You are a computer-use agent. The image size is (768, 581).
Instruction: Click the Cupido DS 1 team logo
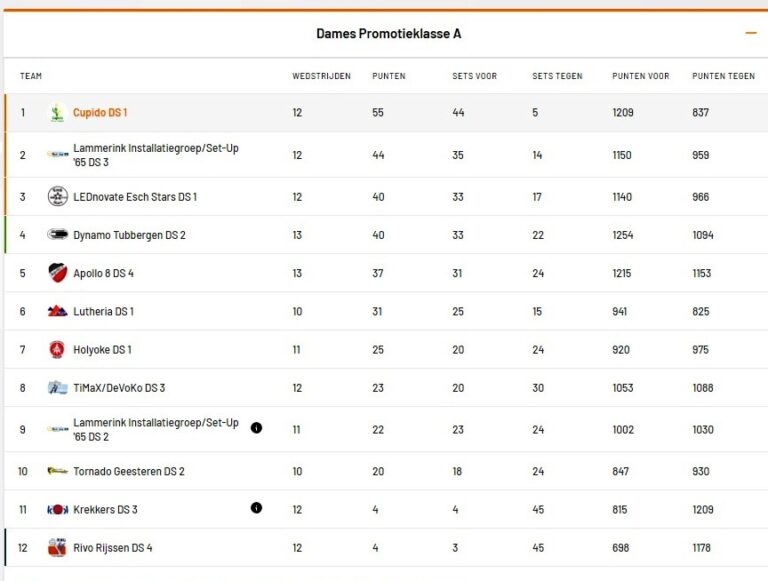[x=58, y=113]
